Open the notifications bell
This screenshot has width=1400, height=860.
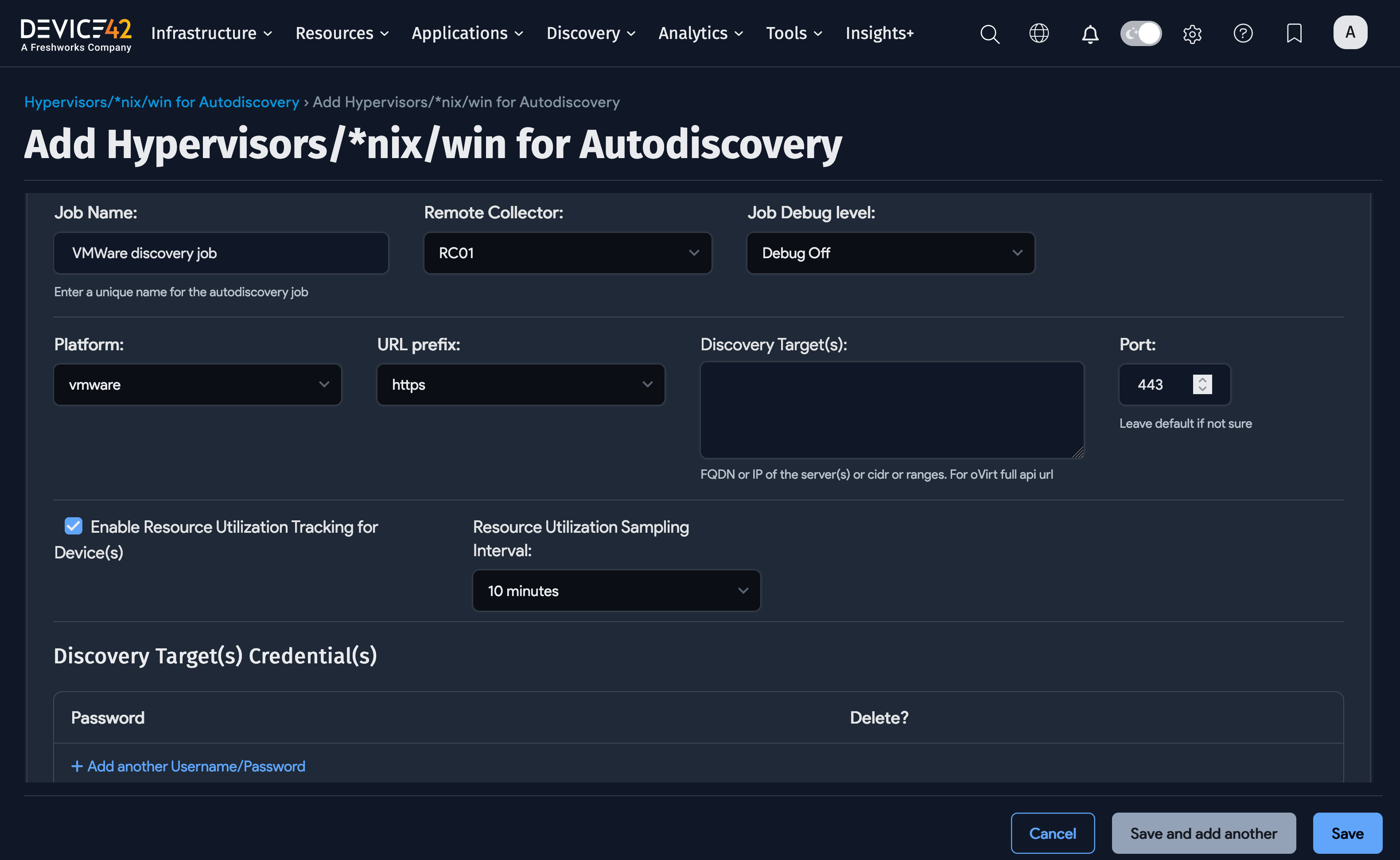pos(1090,34)
